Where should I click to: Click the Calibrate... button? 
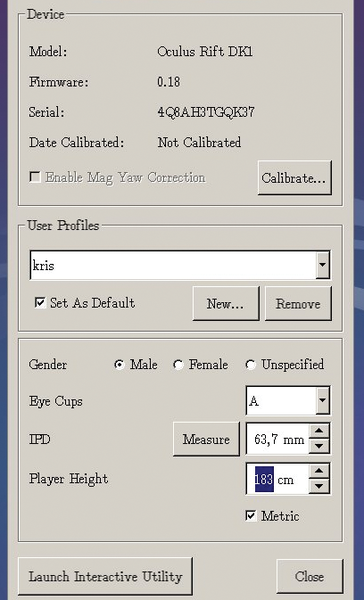tap(294, 178)
